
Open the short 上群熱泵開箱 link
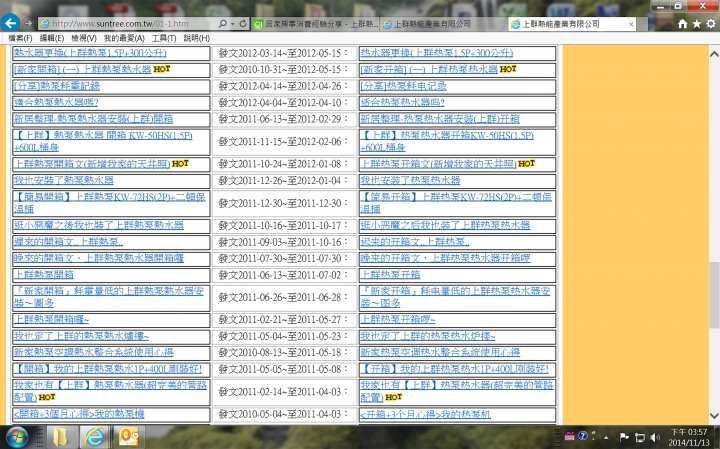click(x=44, y=275)
